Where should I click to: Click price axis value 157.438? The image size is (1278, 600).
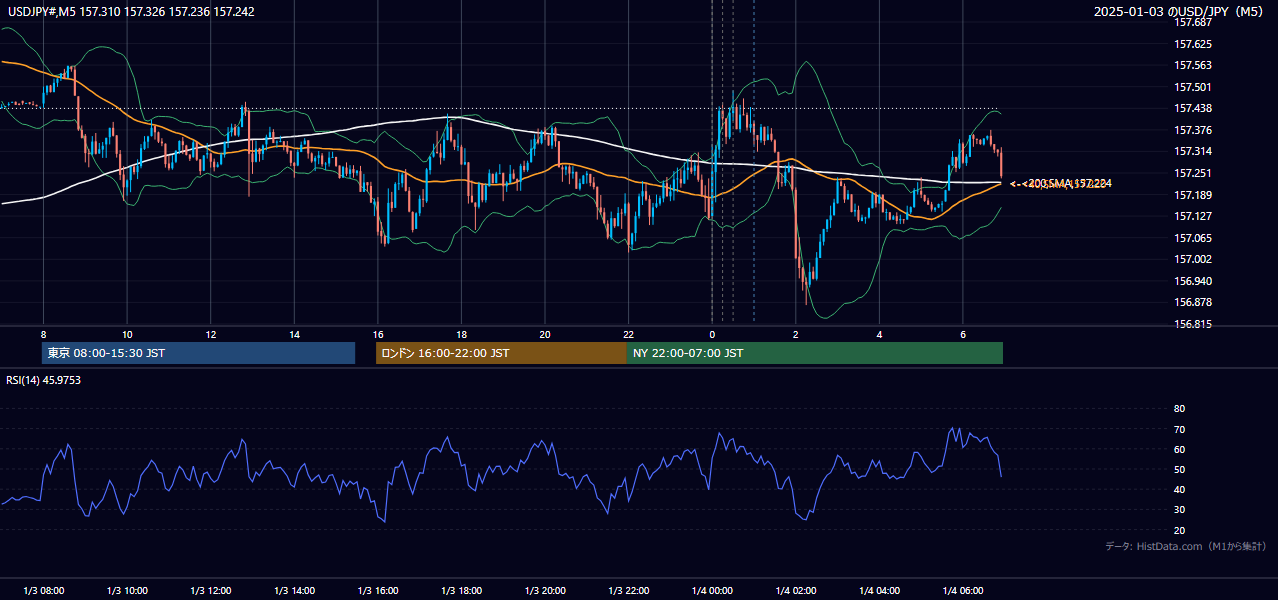coord(1193,108)
